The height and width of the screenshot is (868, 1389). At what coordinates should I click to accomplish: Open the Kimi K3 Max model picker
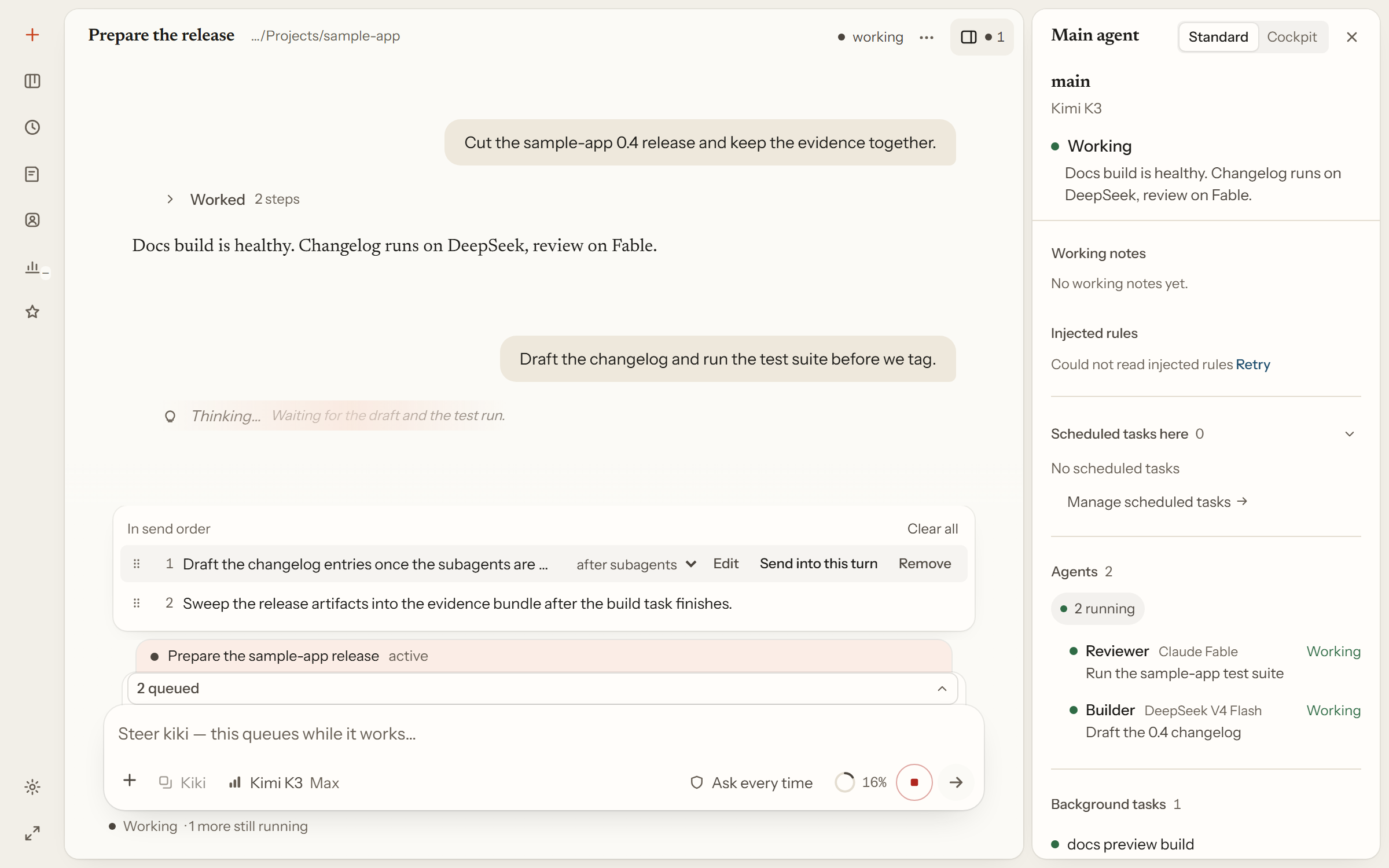(x=284, y=783)
